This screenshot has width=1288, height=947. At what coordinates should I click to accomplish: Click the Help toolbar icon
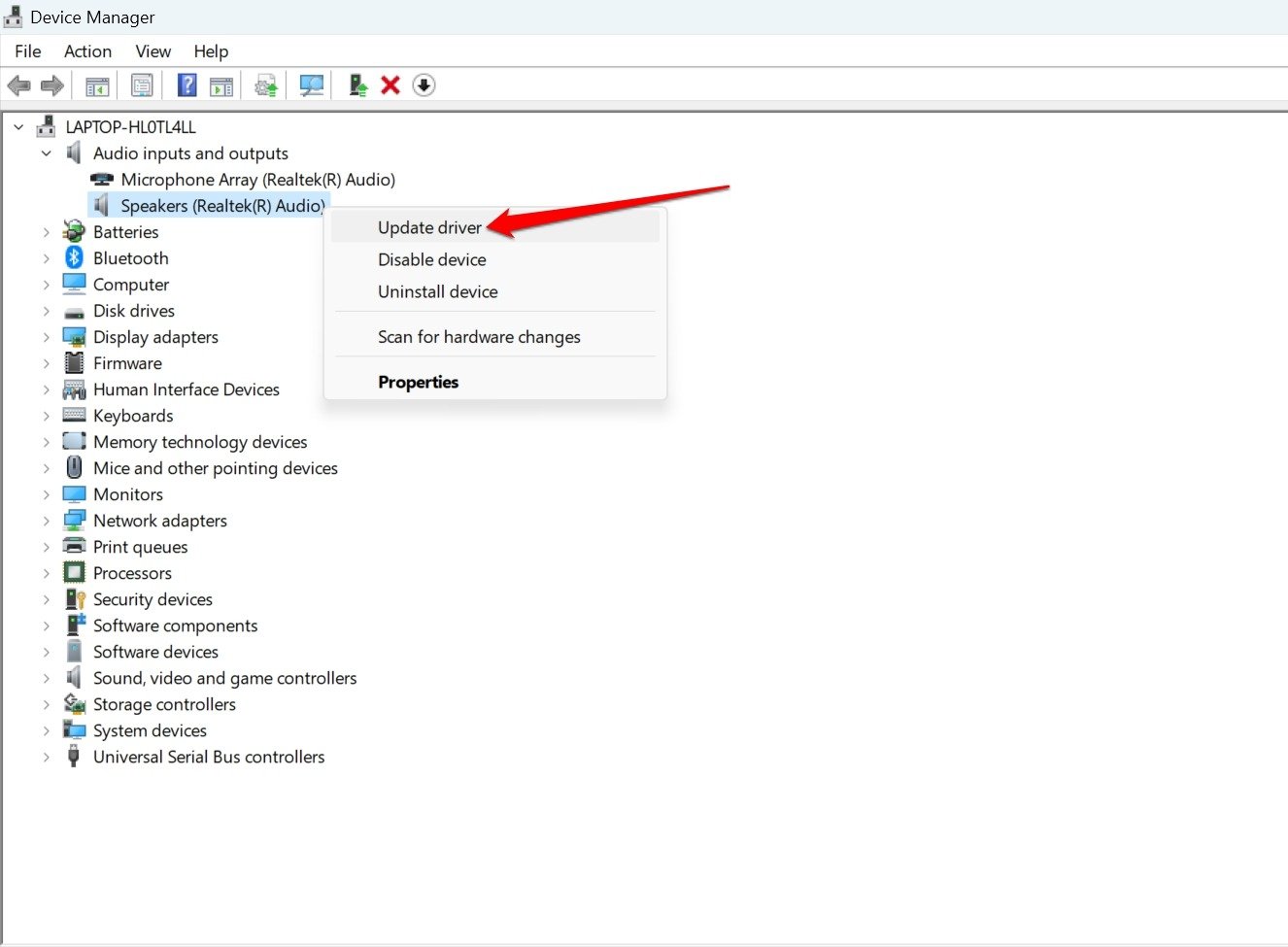(186, 85)
